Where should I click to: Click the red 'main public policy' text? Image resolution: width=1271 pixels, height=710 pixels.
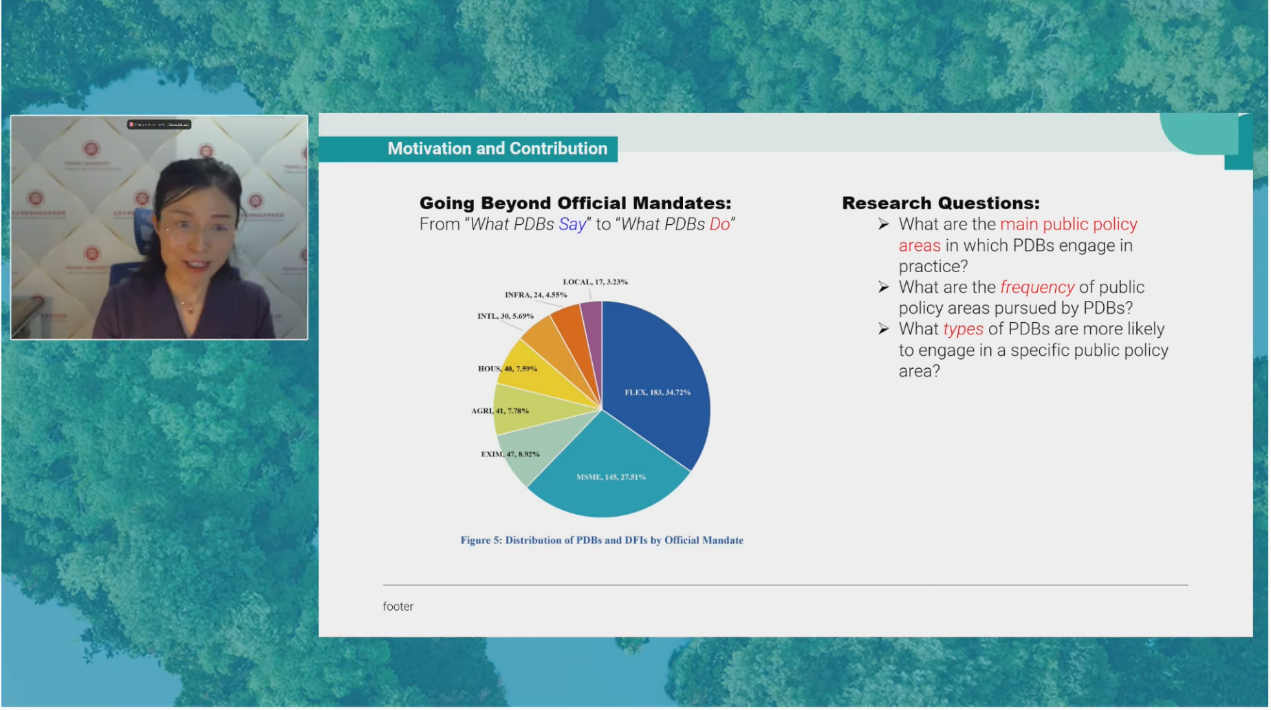tap(1068, 224)
